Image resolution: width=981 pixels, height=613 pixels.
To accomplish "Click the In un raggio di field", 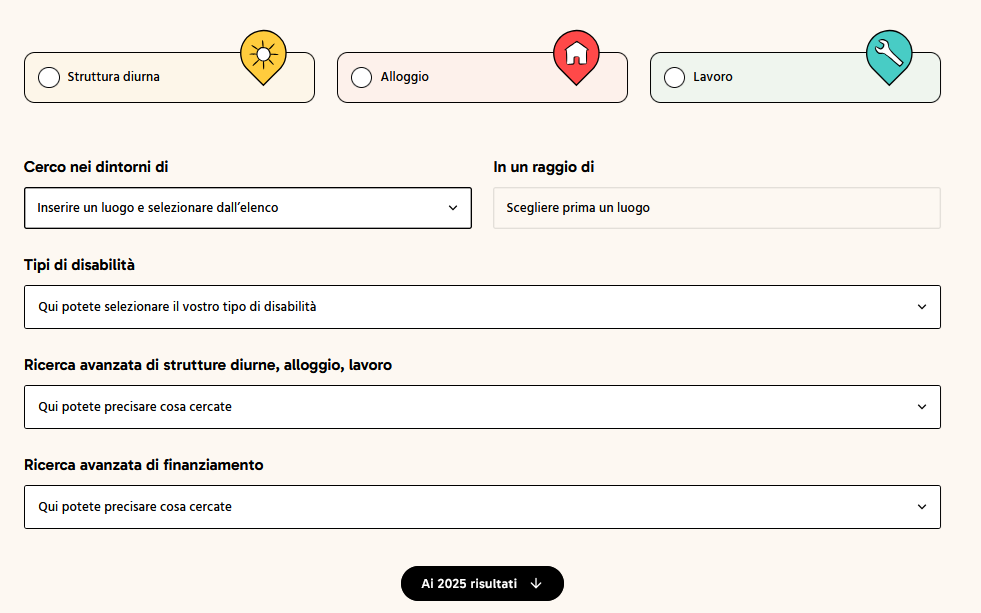I will pos(716,208).
